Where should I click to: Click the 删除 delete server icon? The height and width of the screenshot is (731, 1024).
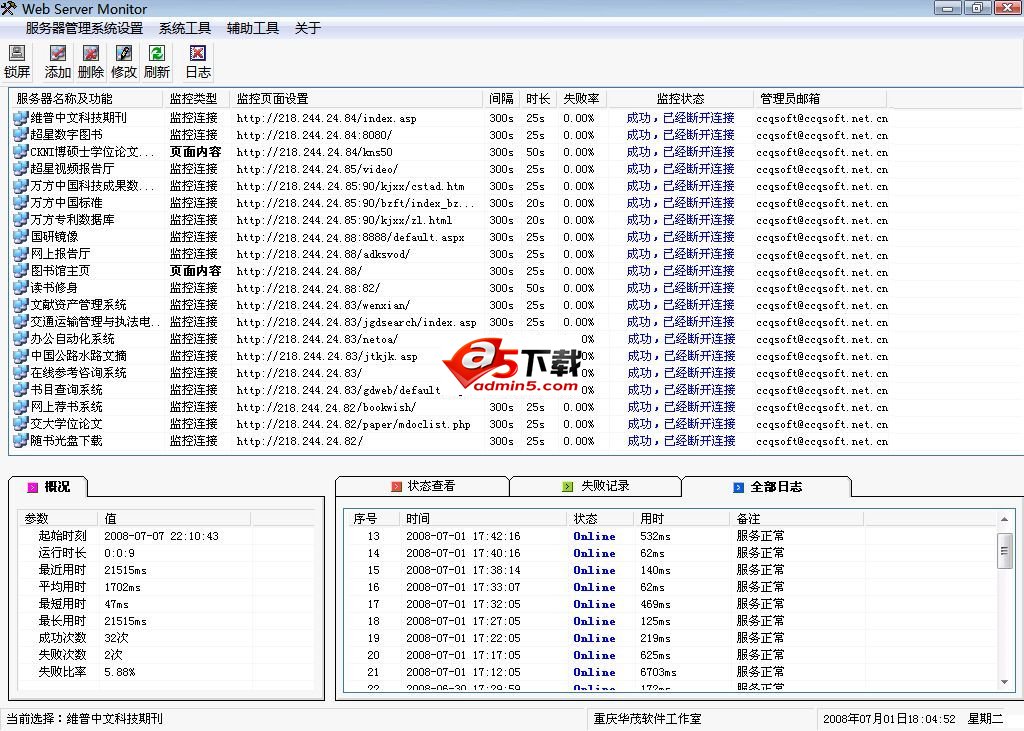pyautogui.click(x=90, y=60)
